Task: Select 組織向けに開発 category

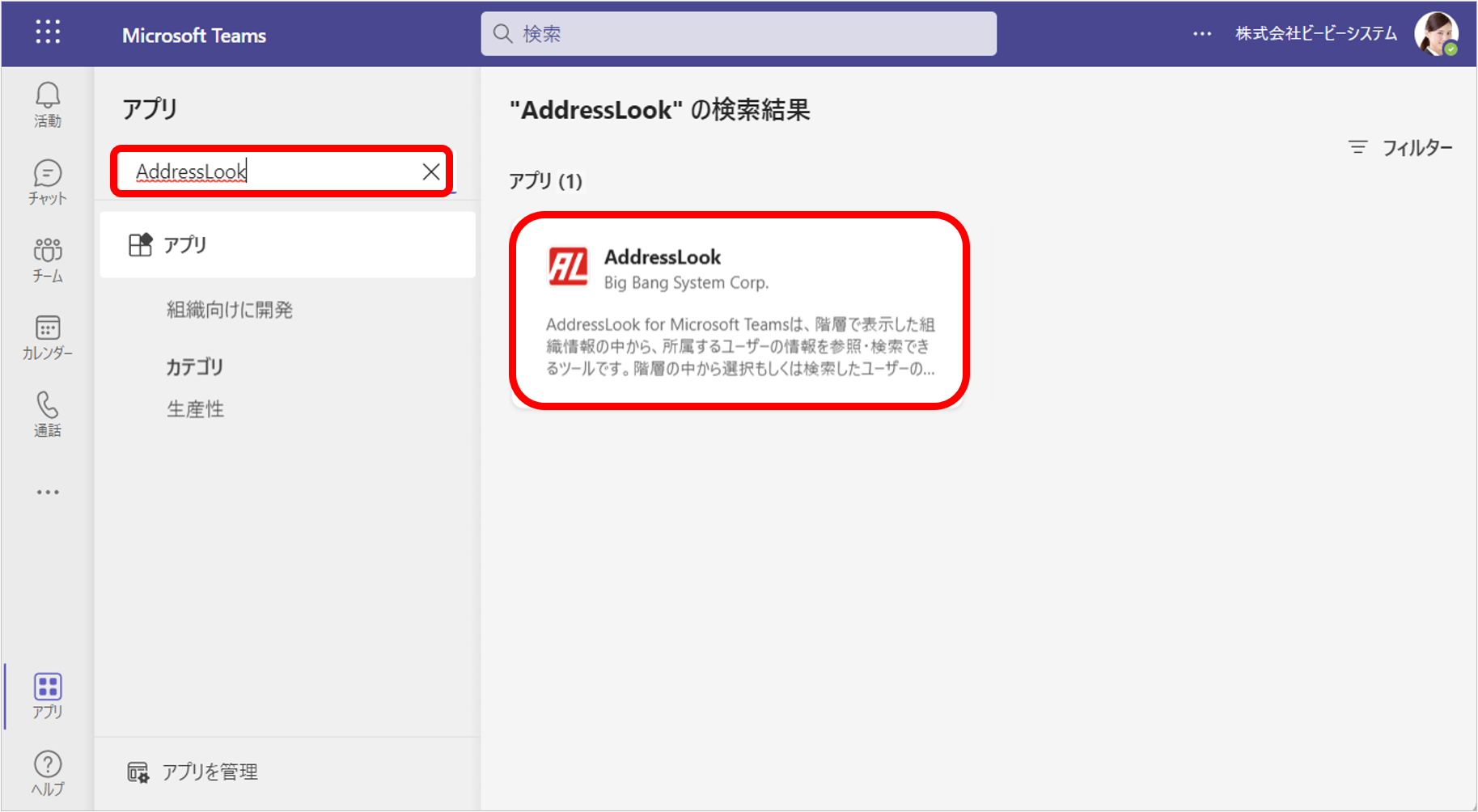Action: point(230,310)
